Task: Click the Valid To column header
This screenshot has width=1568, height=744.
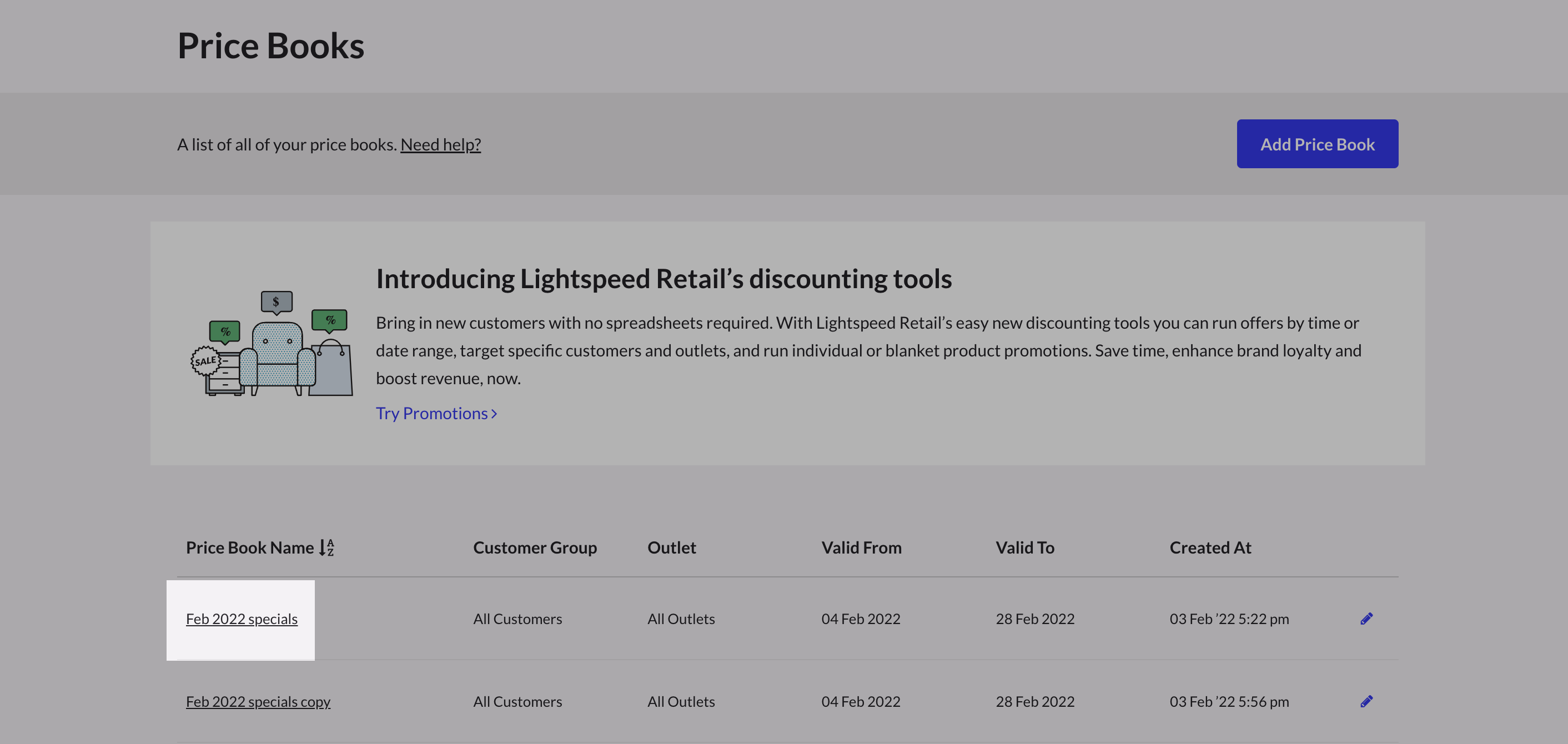Action: click(1024, 547)
